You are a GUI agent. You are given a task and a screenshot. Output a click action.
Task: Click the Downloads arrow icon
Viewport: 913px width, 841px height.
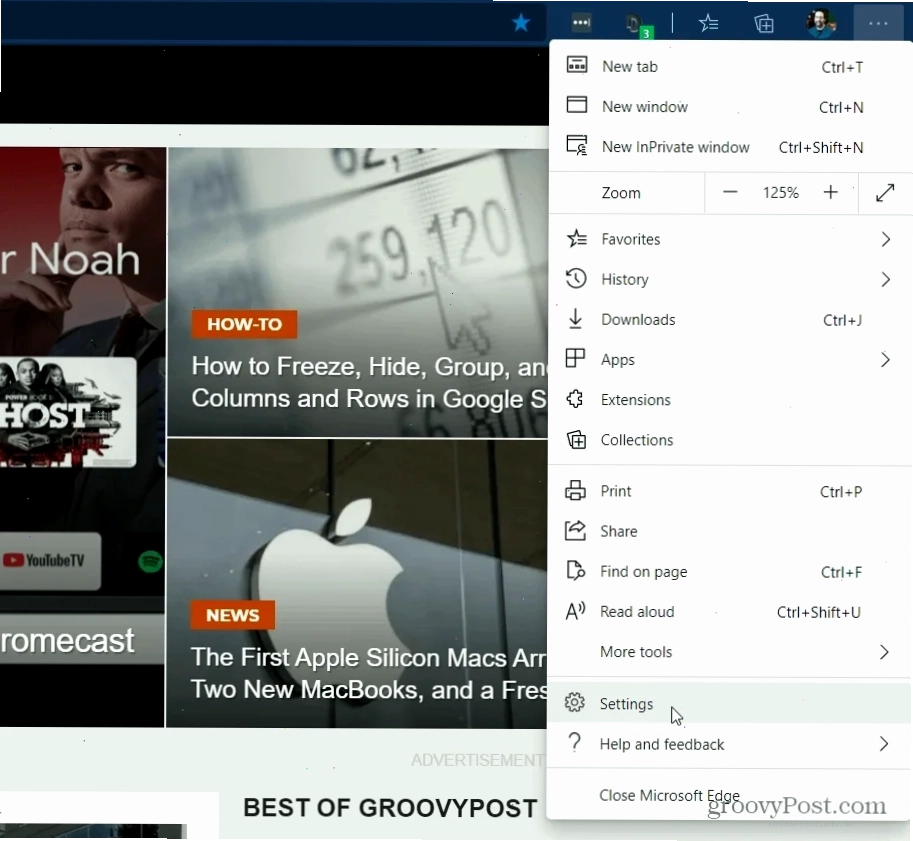(575, 319)
